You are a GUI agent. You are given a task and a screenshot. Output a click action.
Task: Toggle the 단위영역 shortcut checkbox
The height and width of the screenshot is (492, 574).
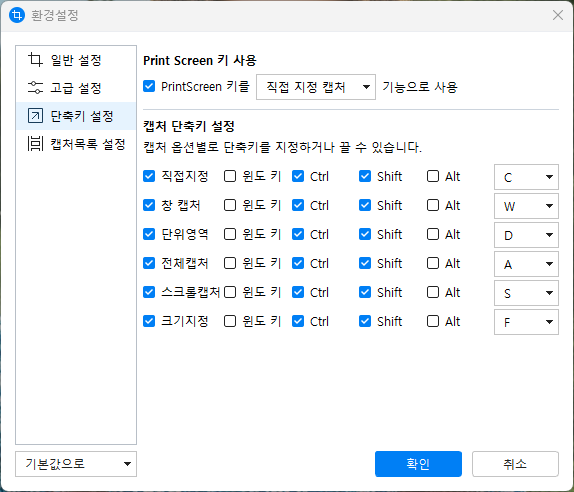click(x=149, y=234)
